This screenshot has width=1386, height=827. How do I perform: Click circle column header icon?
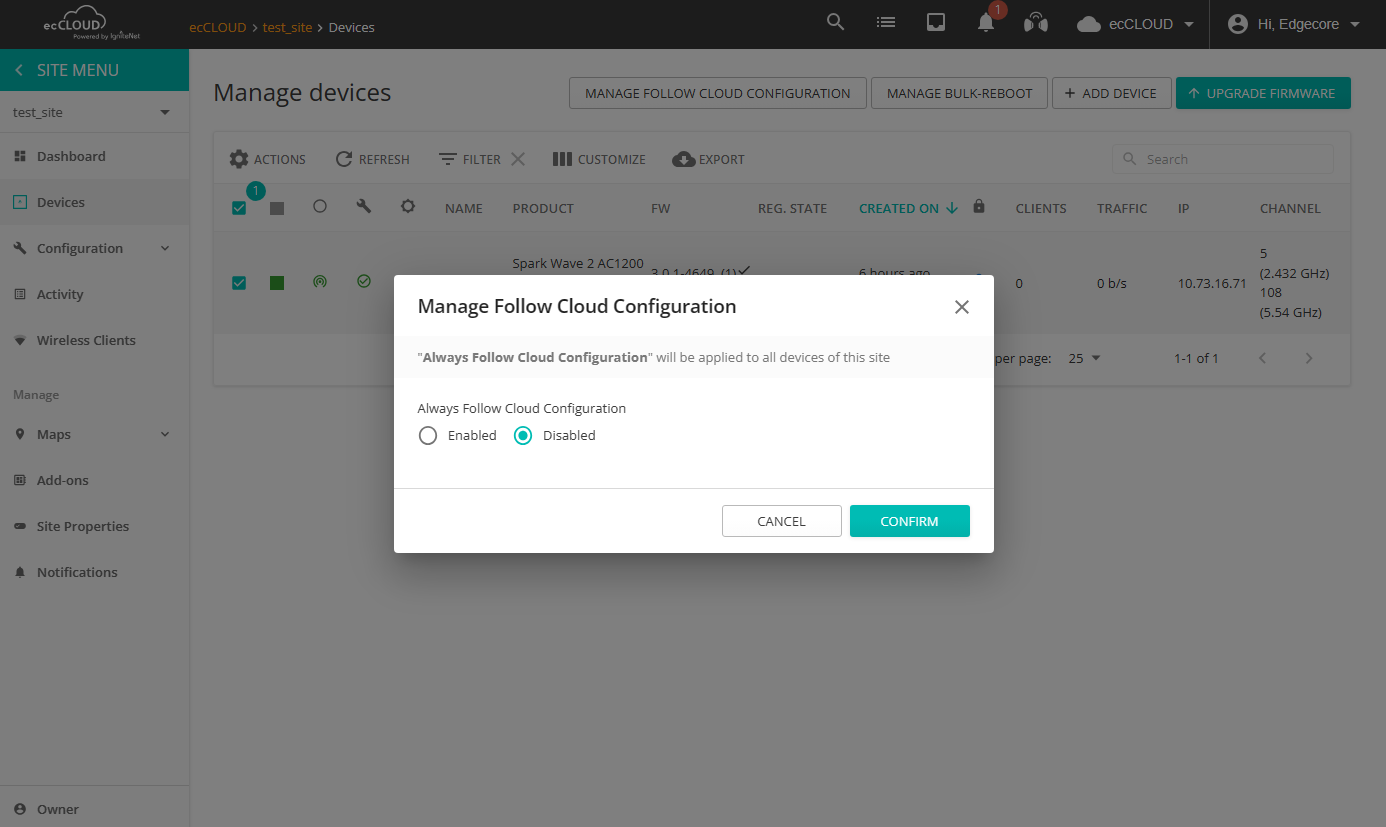(320, 206)
